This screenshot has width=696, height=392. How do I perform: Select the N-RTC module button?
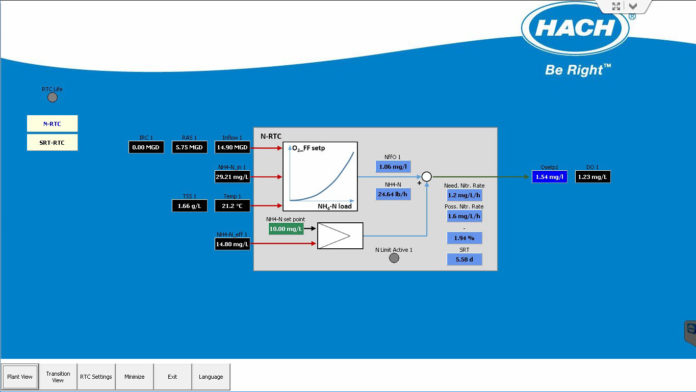pyautogui.click(x=52, y=123)
